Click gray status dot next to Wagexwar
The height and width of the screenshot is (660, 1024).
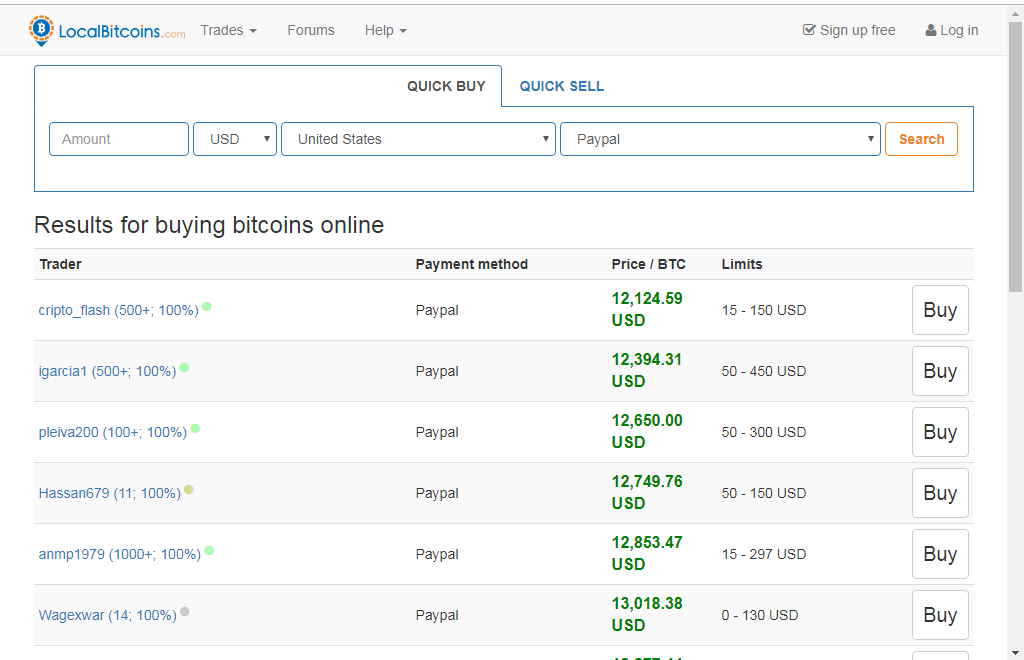pos(185,612)
